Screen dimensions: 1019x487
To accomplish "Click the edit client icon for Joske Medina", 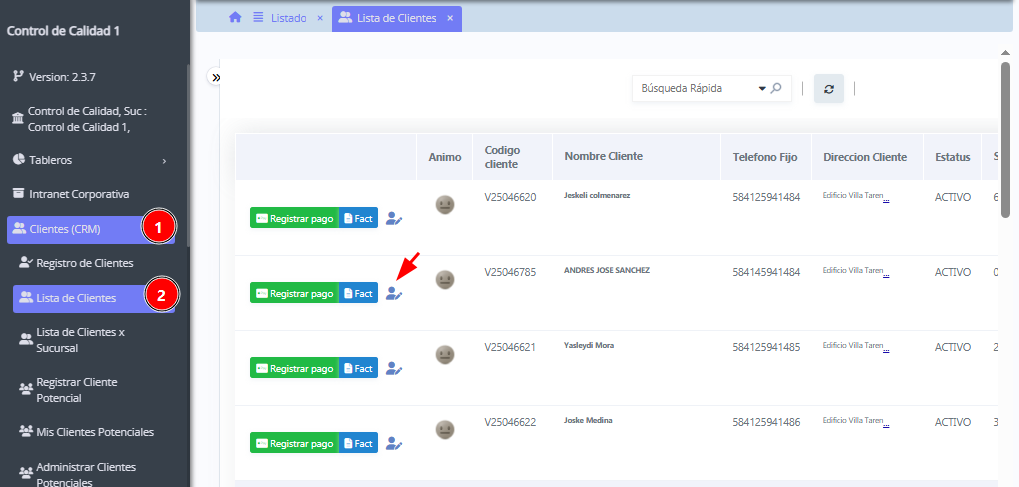I will point(394,443).
